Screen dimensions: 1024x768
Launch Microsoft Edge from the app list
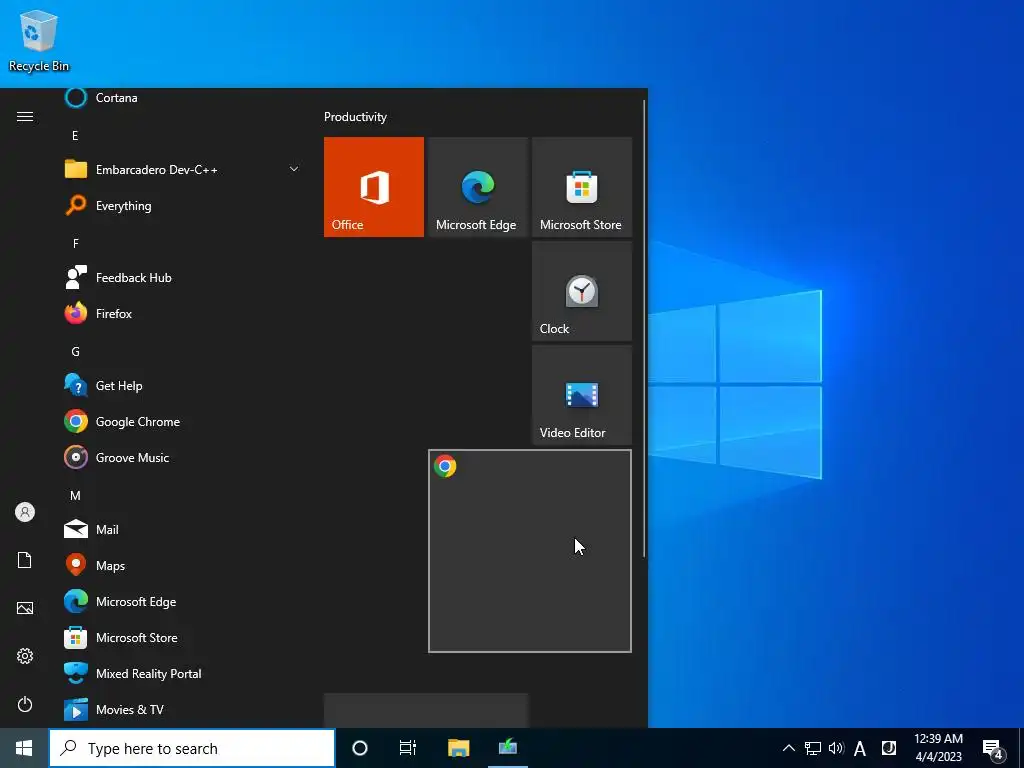(183, 601)
